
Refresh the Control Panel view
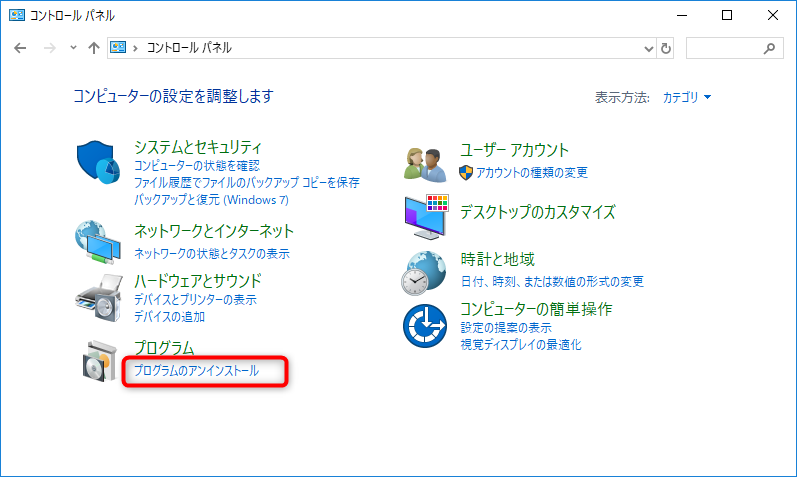click(666, 48)
